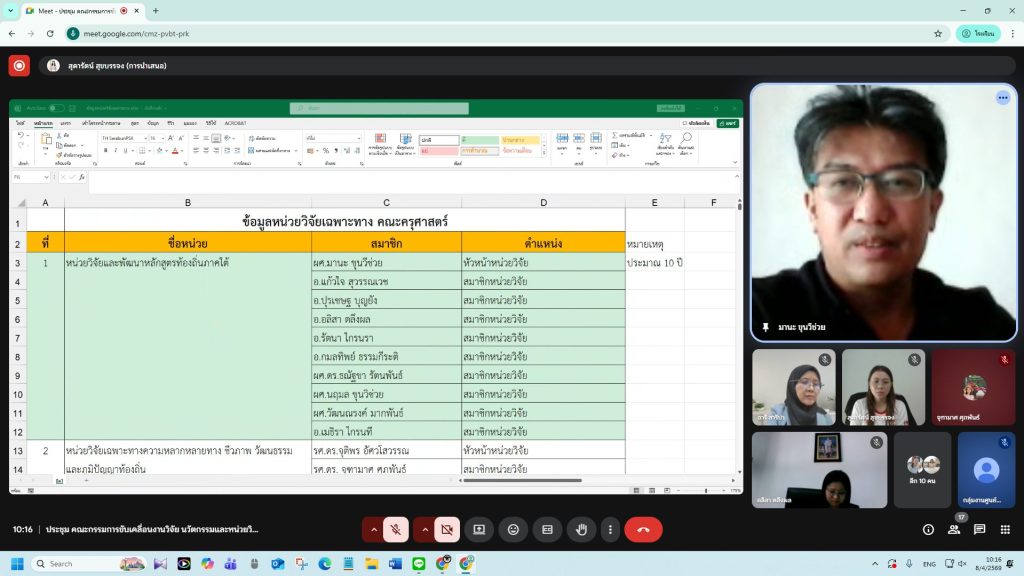Open the activities grid icon
Viewport: 1024px width, 576px height.
[1004, 530]
